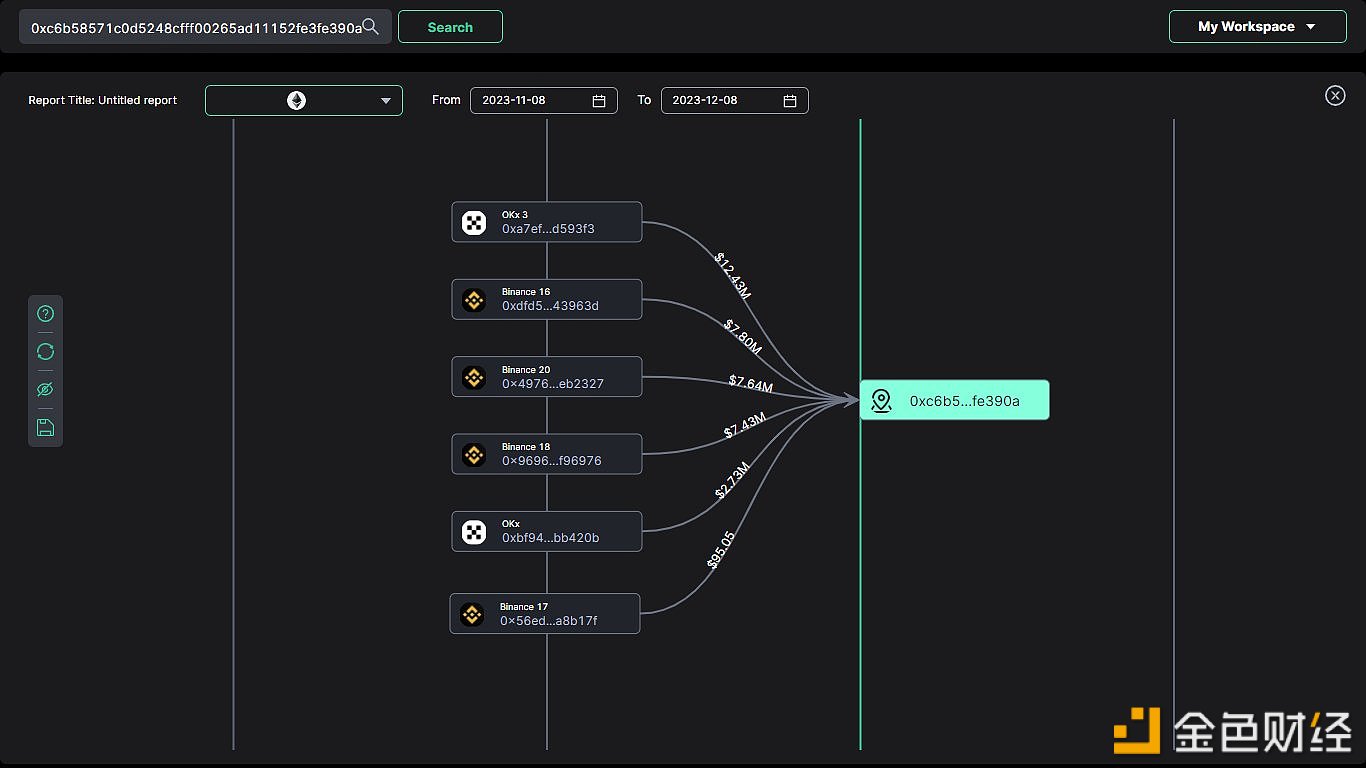Edit the To date 2023-12-08 field
1366x768 pixels.
(x=735, y=100)
